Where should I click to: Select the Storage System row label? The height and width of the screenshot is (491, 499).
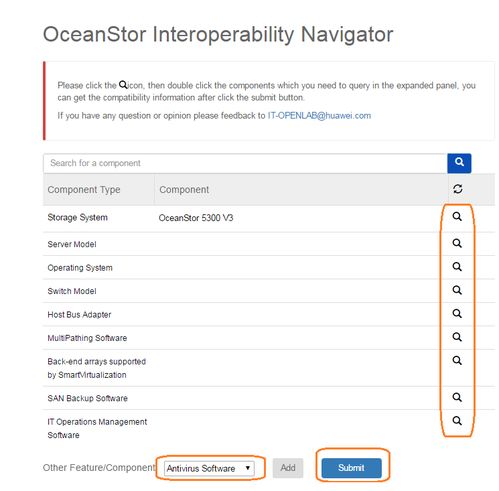77,217
